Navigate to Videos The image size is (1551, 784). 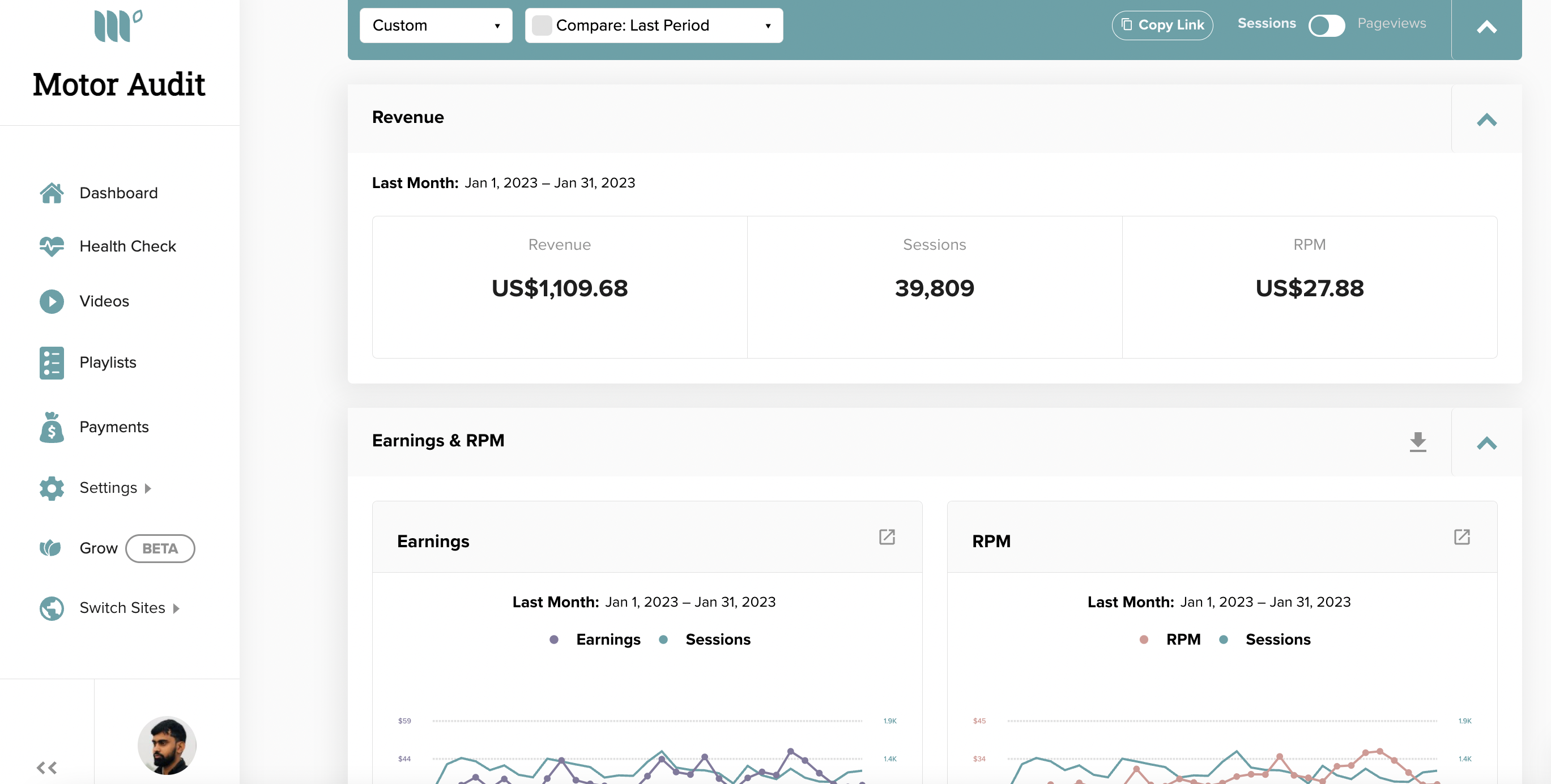pos(104,301)
